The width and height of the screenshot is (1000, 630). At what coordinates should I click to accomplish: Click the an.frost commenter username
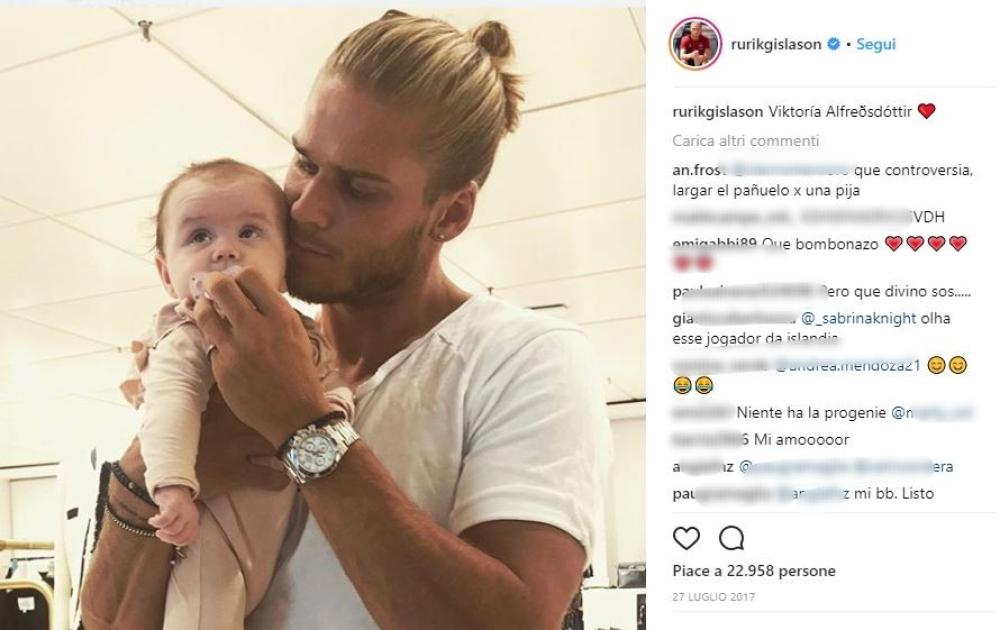(x=700, y=170)
